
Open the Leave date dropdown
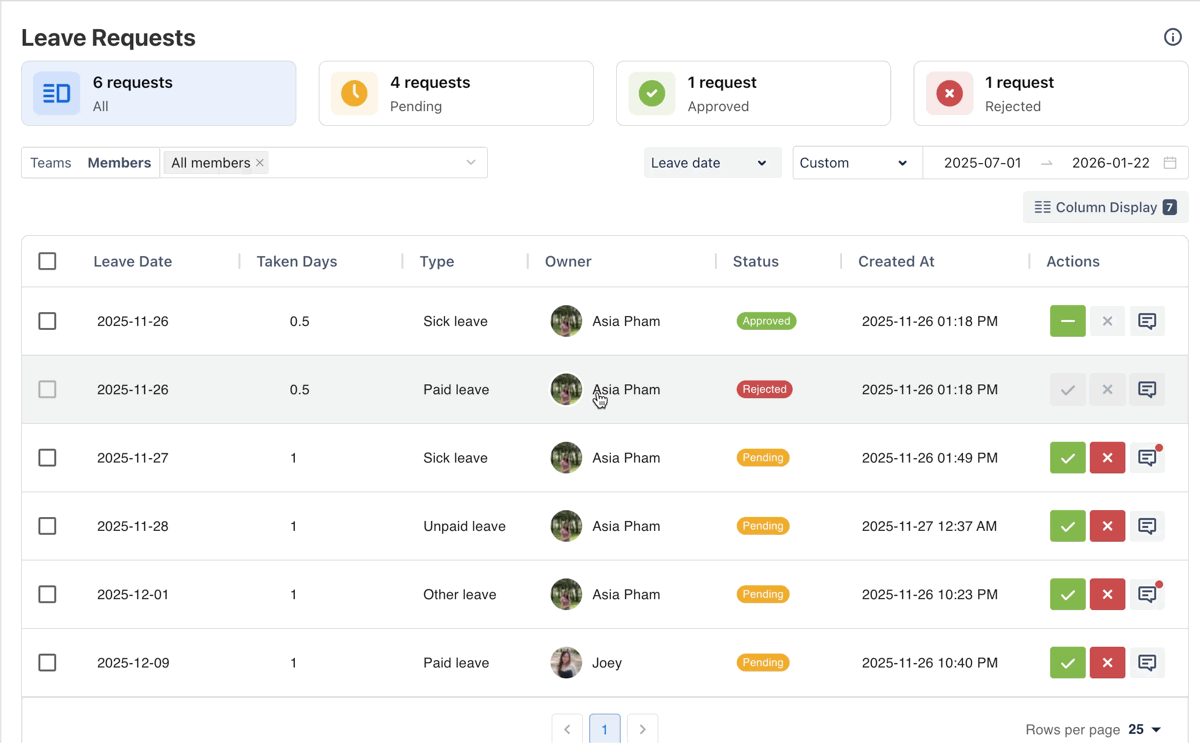click(x=710, y=163)
